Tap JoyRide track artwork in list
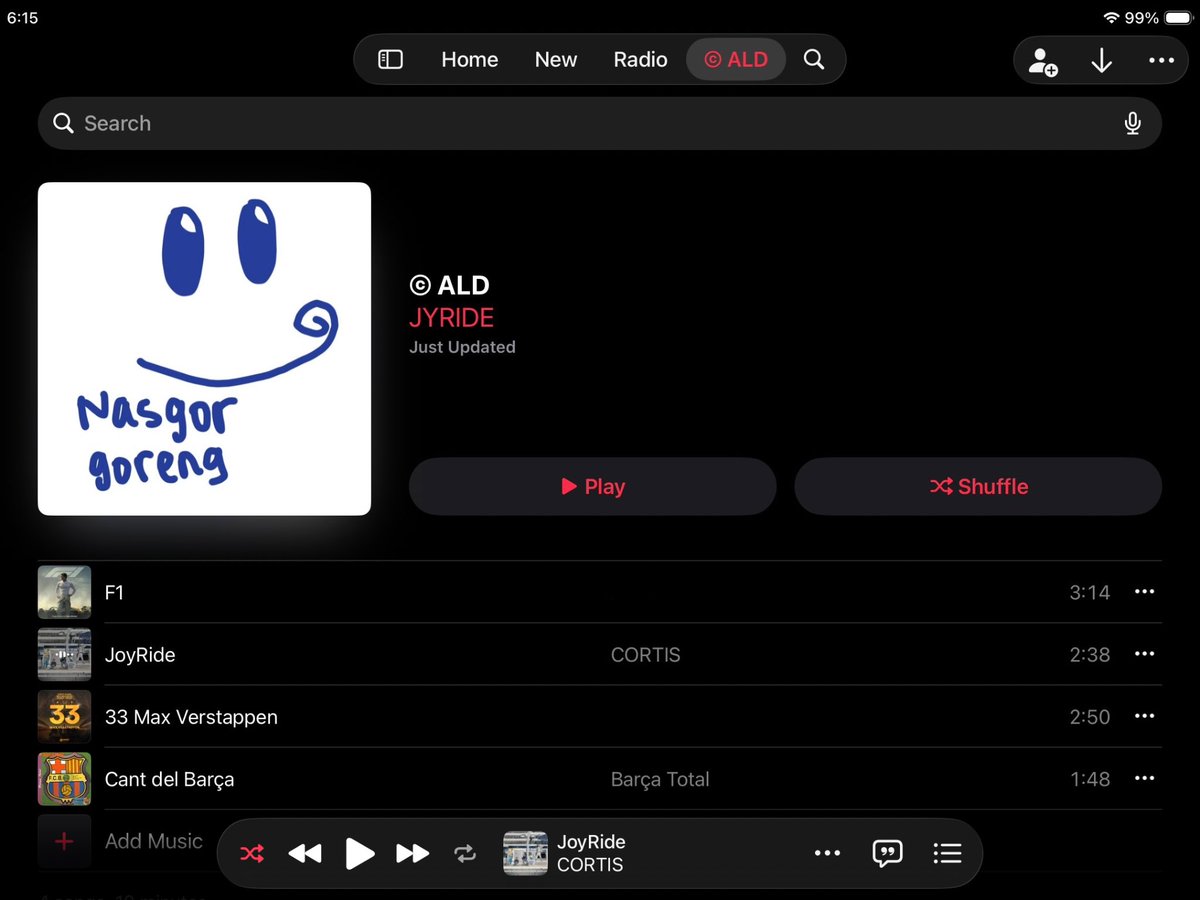The width and height of the screenshot is (1200, 900). click(x=64, y=654)
